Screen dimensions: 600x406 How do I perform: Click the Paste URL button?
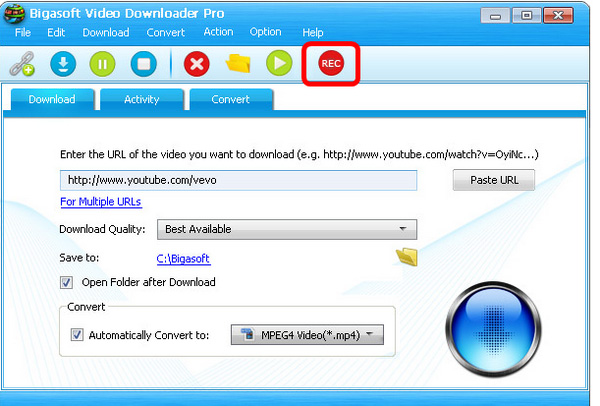click(x=494, y=180)
